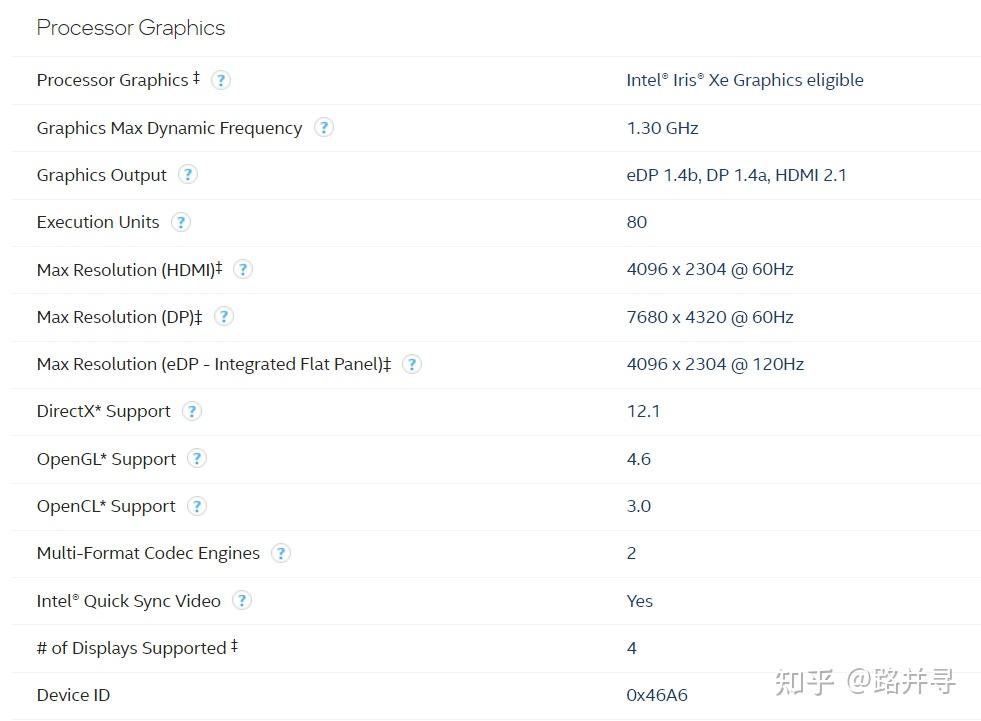Viewport: 981px width, 721px height.
Task: Click the eDP 1.4b, DP 1.4a, HDMI 2.1 text
Action: [736, 175]
